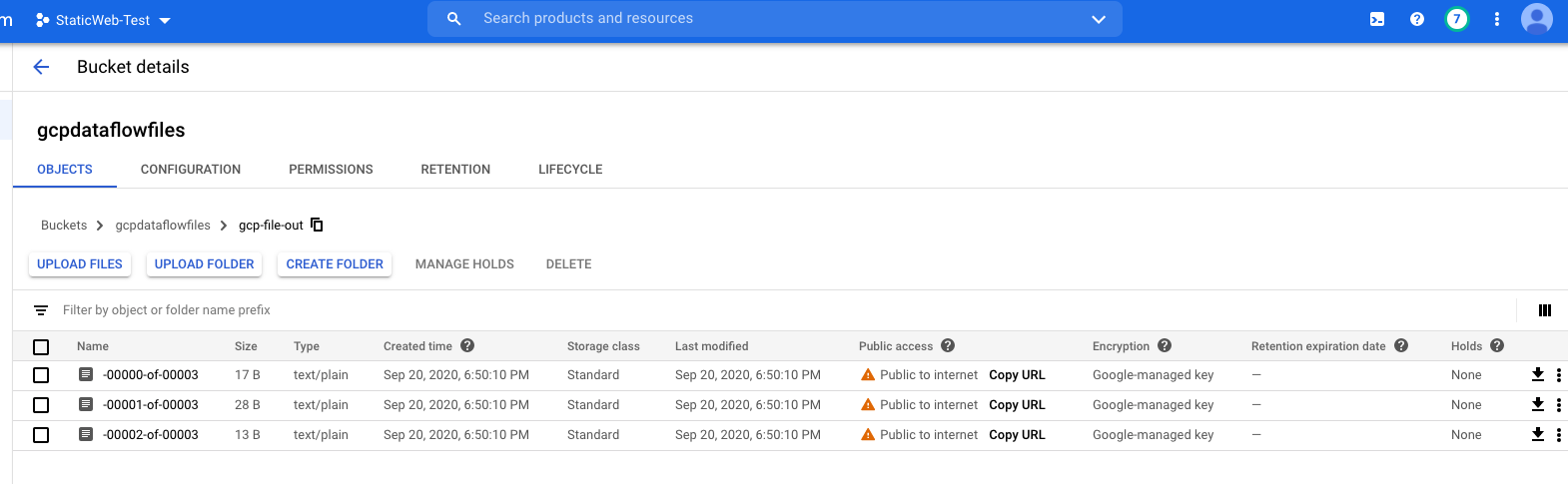Toggle the select-all objects checkbox
The height and width of the screenshot is (484, 1568).
pyautogui.click(x=41, y=347)
